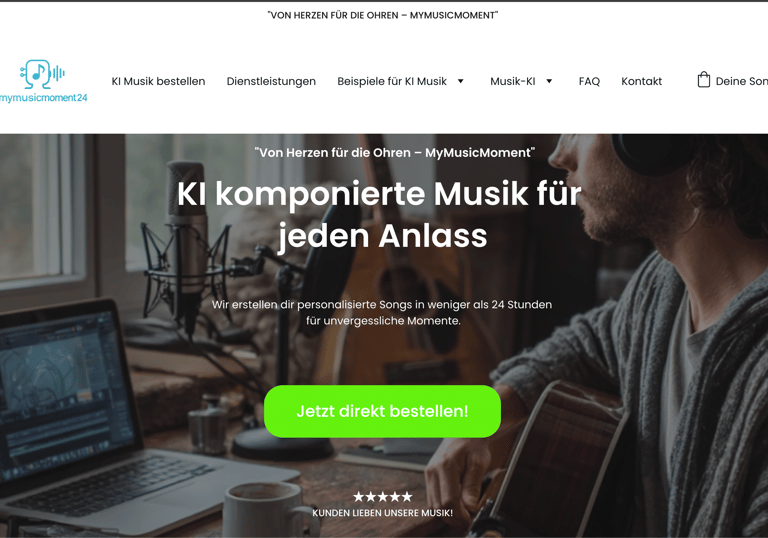
Task: Click the top announcement bar slogan
Action: tap(383, 15)
